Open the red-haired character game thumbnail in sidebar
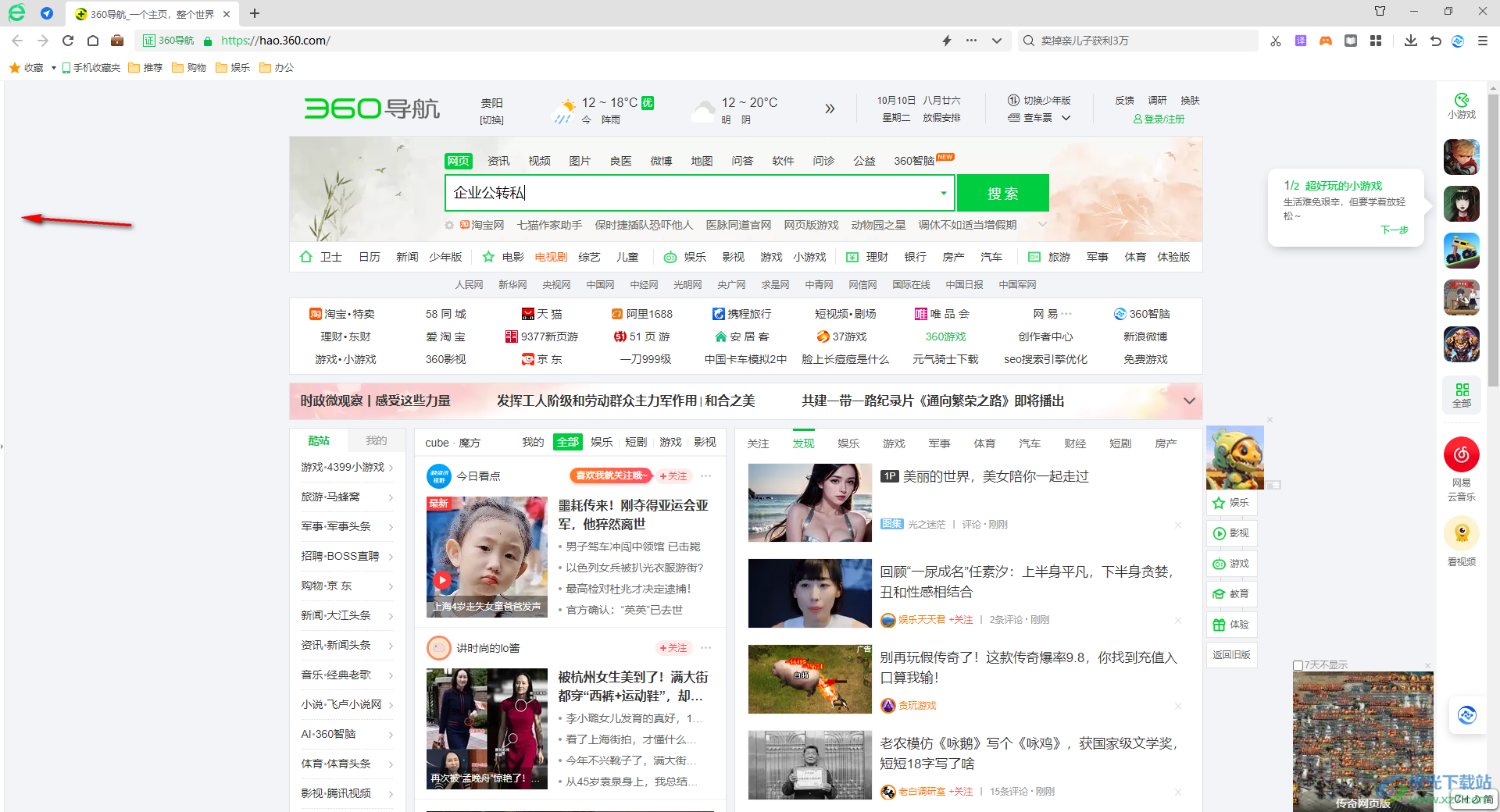This screenshot has width=1500, height=812. click(x=1462, y=157)
